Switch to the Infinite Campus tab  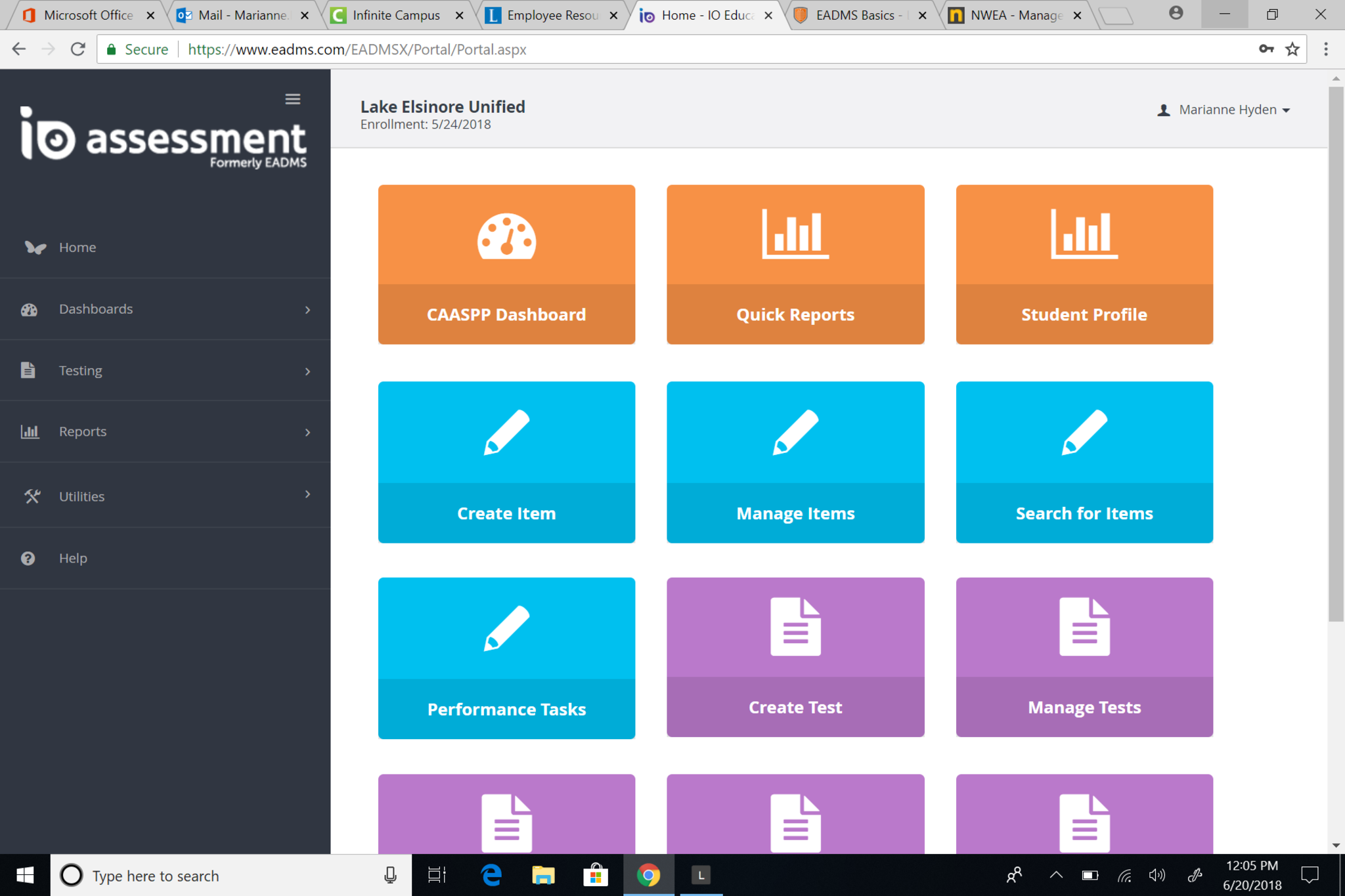pos(395,15)
